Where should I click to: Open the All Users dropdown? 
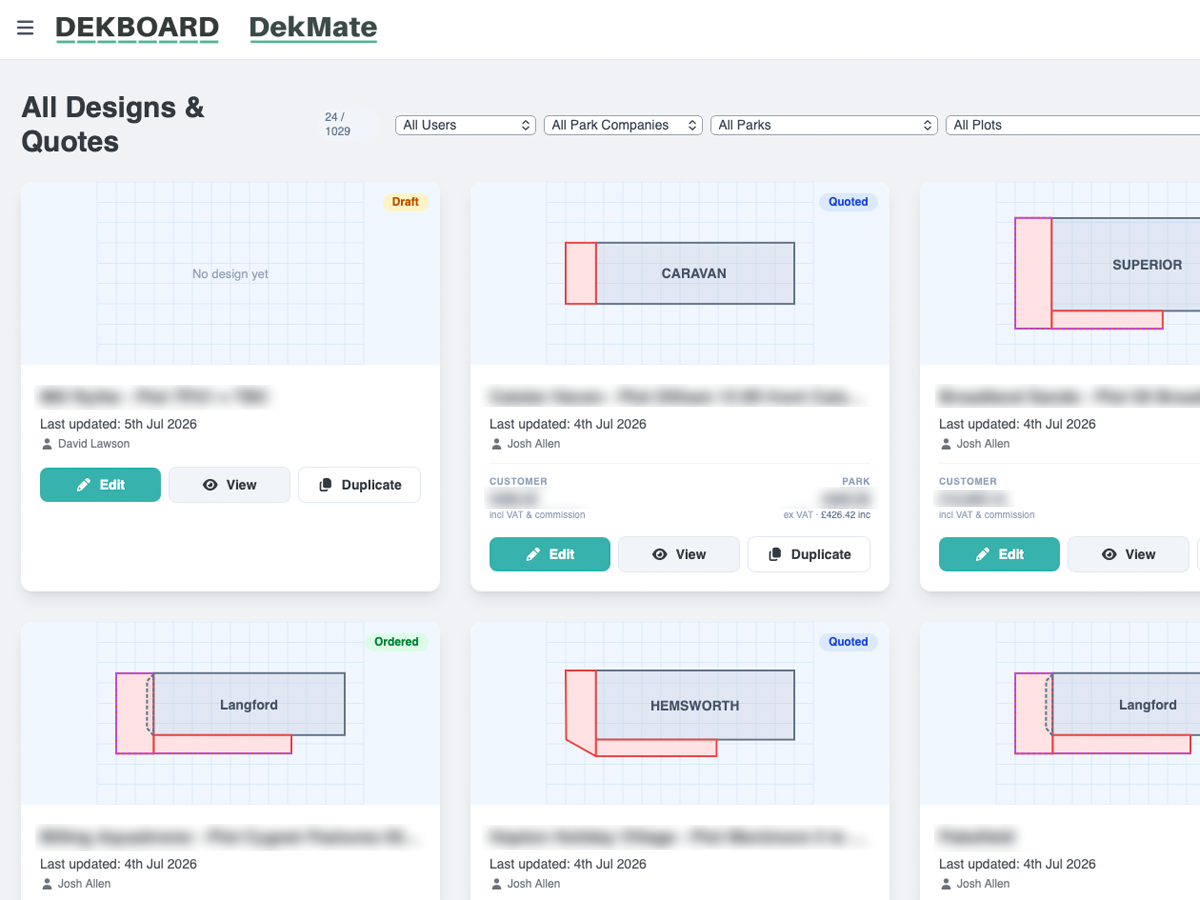466,125
